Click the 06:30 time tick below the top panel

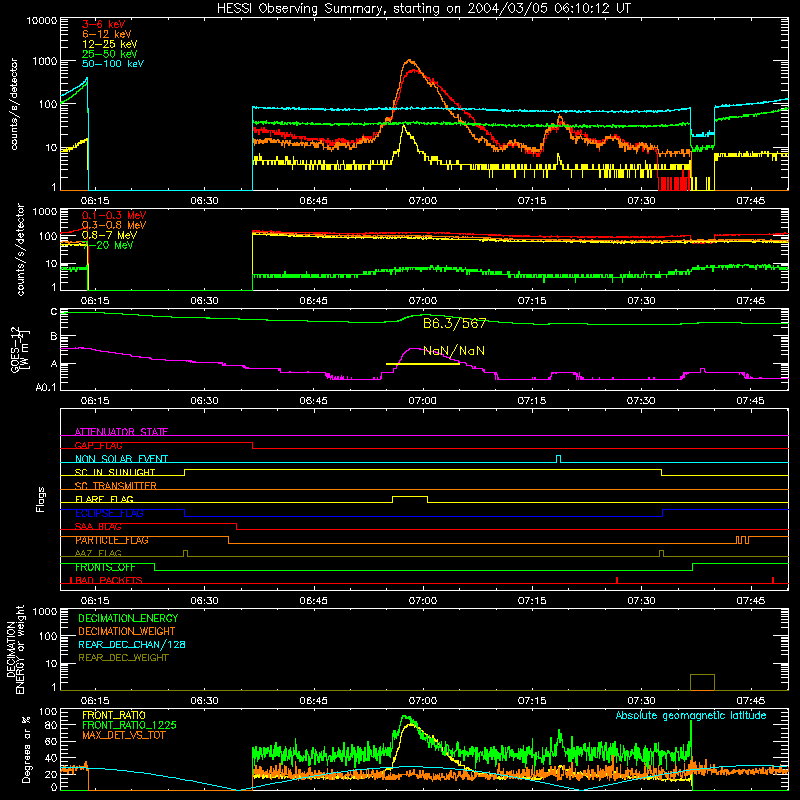coord(205,201)
